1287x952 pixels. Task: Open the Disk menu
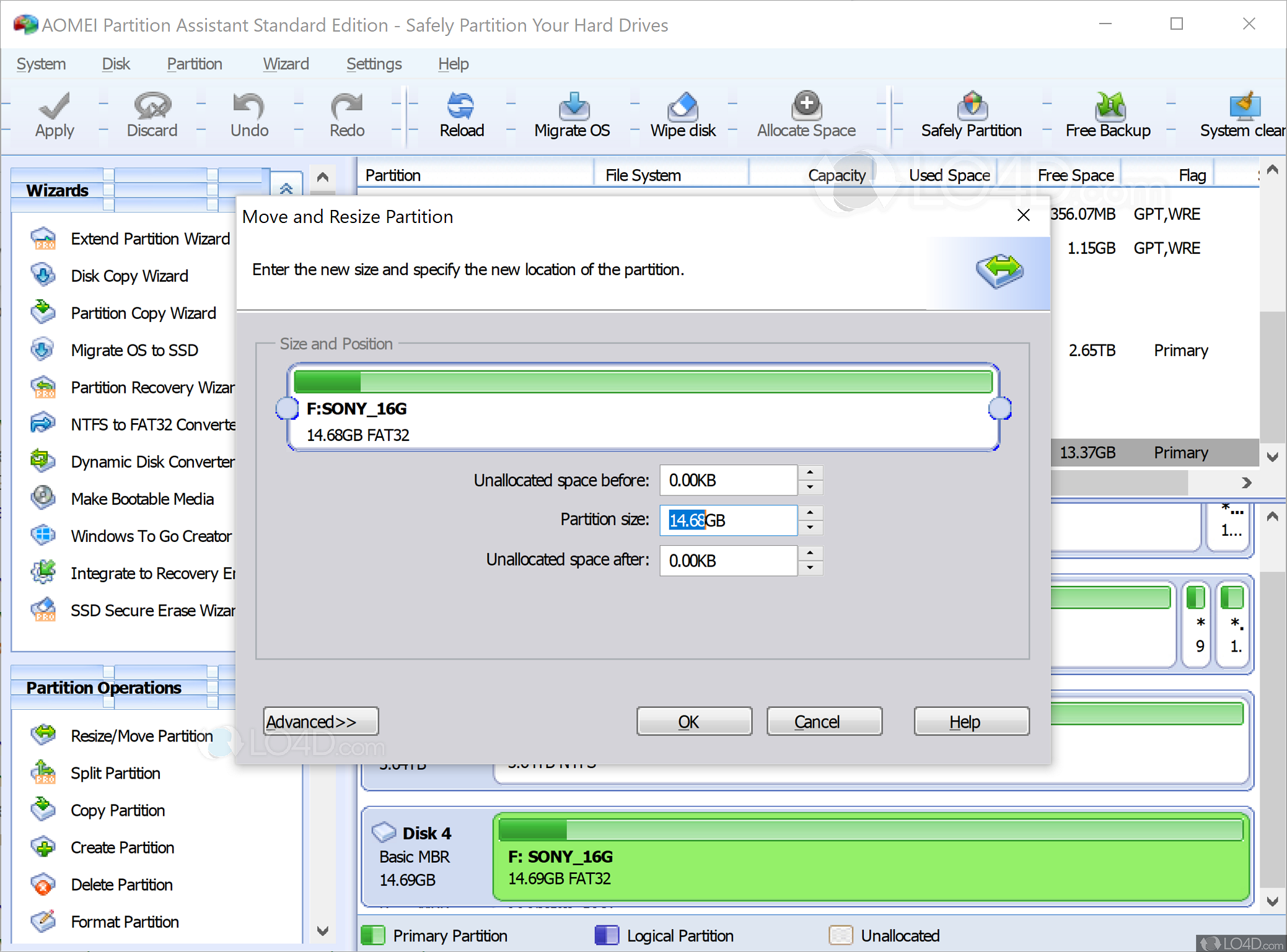click(x=115, y=64)
